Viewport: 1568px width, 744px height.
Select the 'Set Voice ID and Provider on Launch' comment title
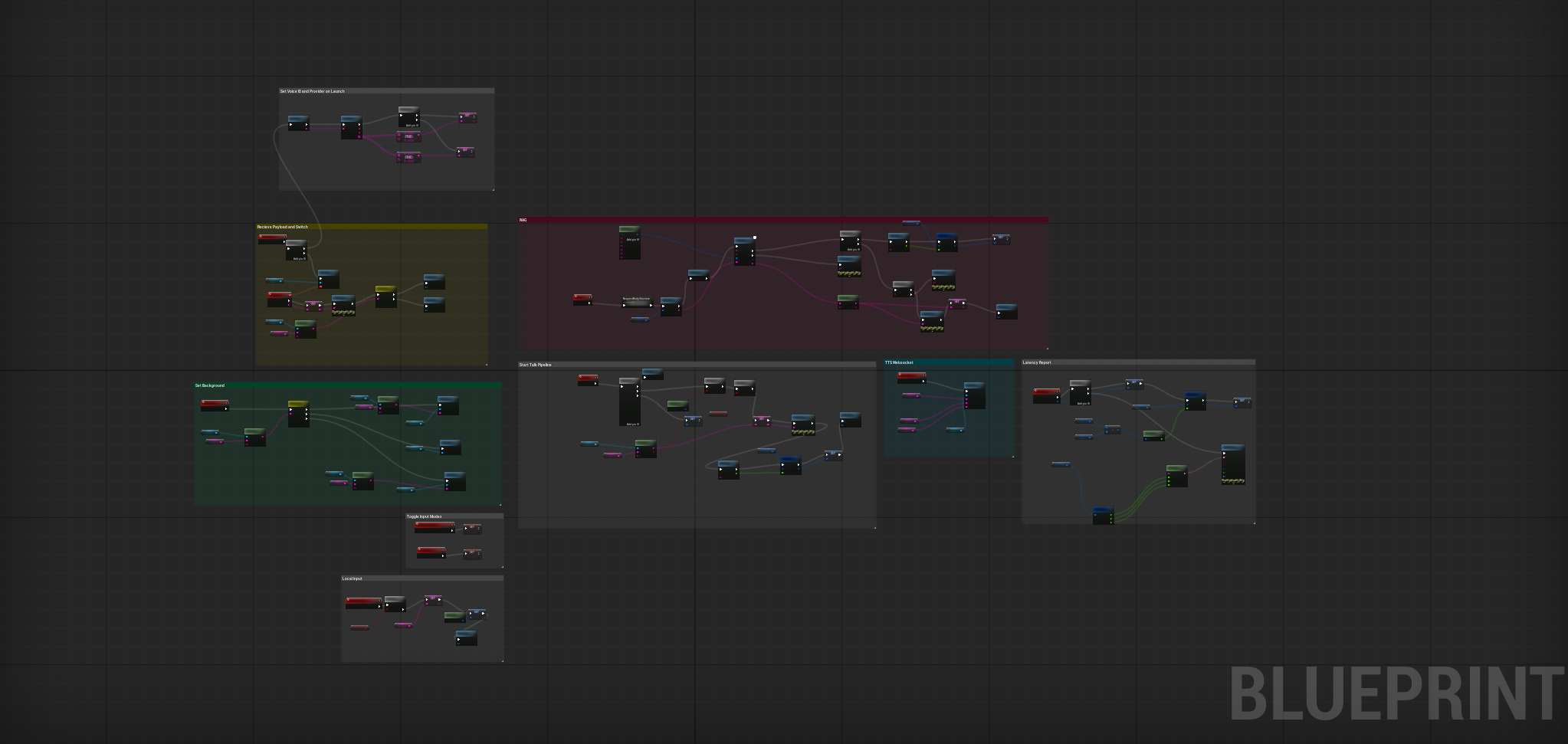click(x=312, y=91)
